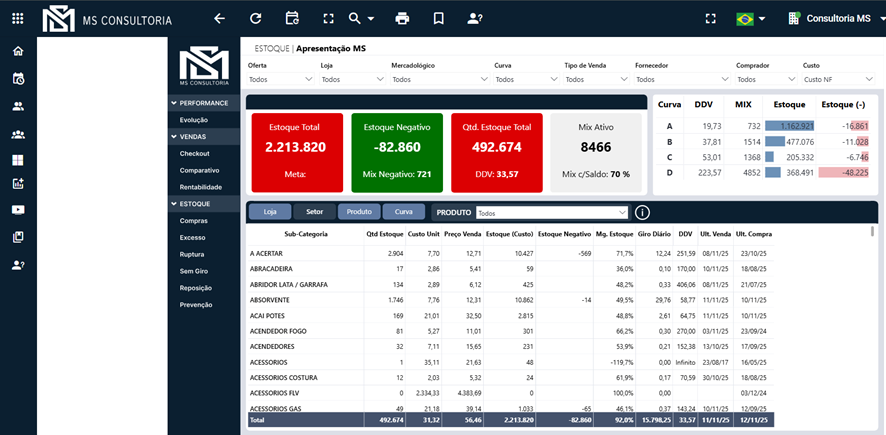
Task: Open the Oferta filter dropdown
Action: 280,79
